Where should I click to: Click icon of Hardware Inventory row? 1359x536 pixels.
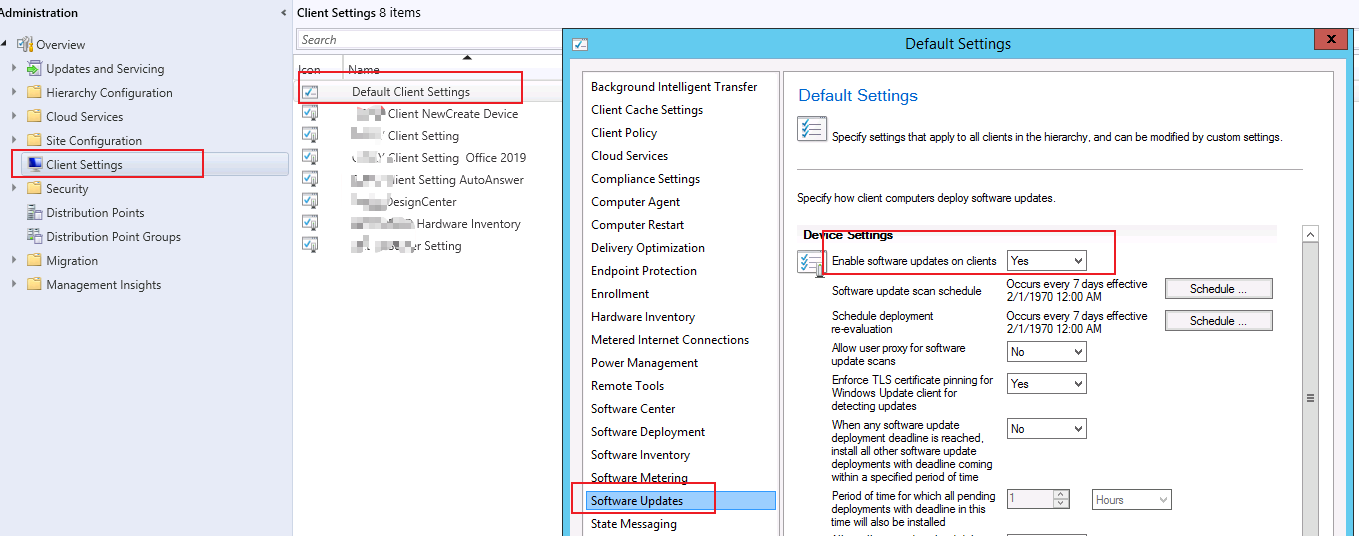tap(310, 223)
